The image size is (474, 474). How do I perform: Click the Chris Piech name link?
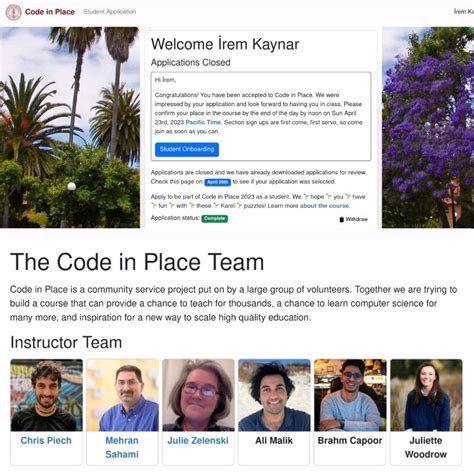46,440
